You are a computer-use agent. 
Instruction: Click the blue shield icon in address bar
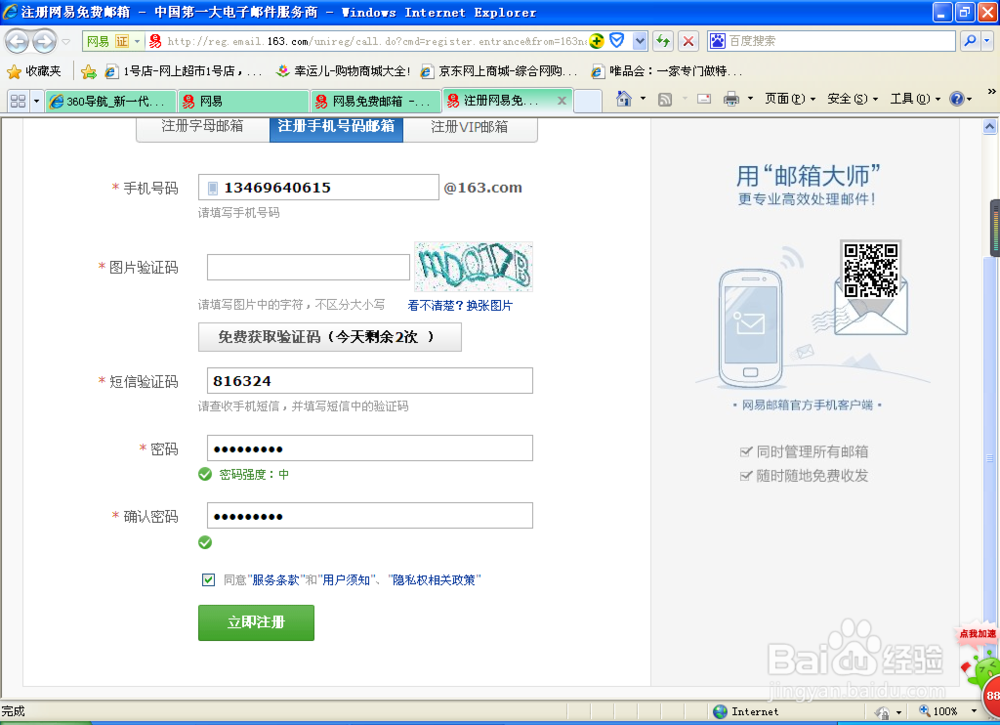tap(617, 41)
